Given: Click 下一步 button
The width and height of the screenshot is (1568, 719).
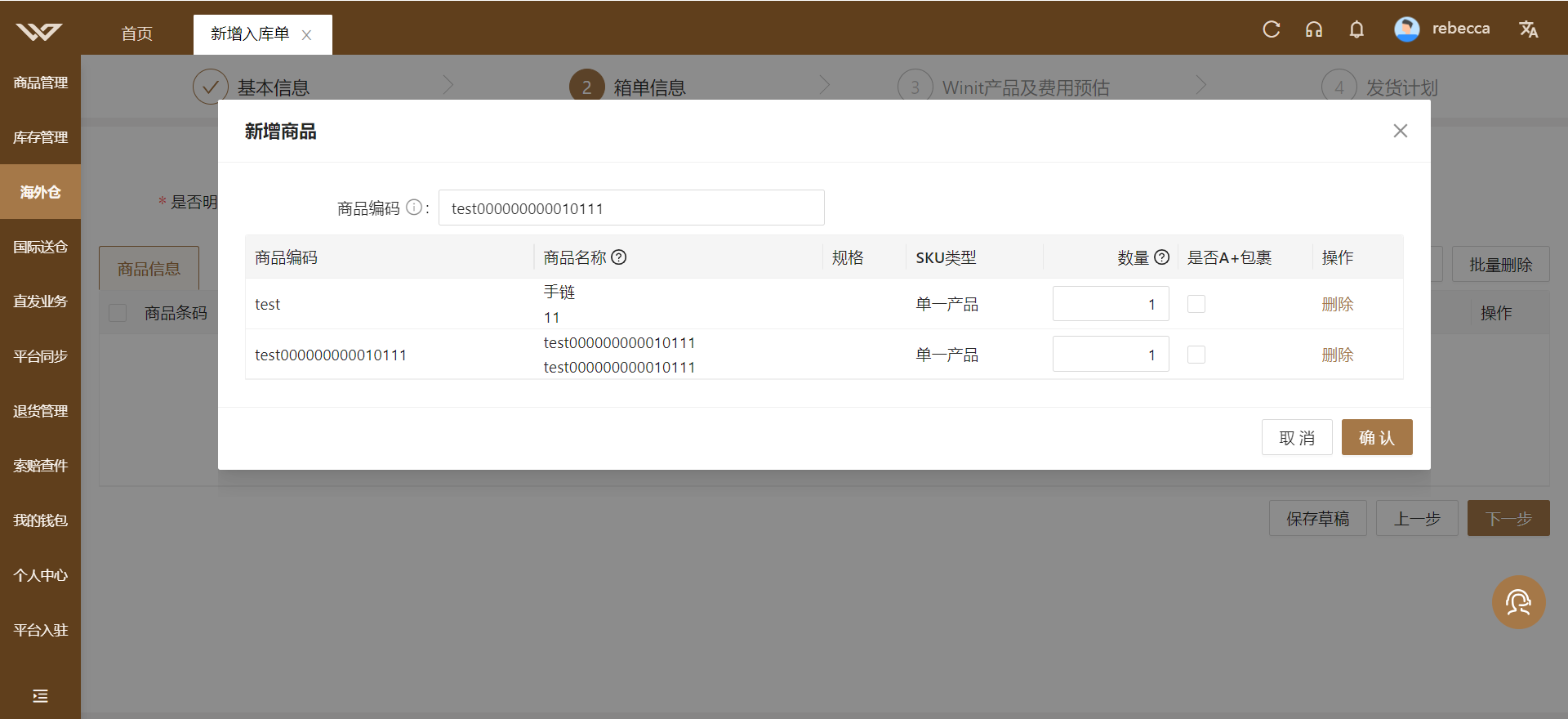Looking at the screenshot, I should tap(1508, 518).
